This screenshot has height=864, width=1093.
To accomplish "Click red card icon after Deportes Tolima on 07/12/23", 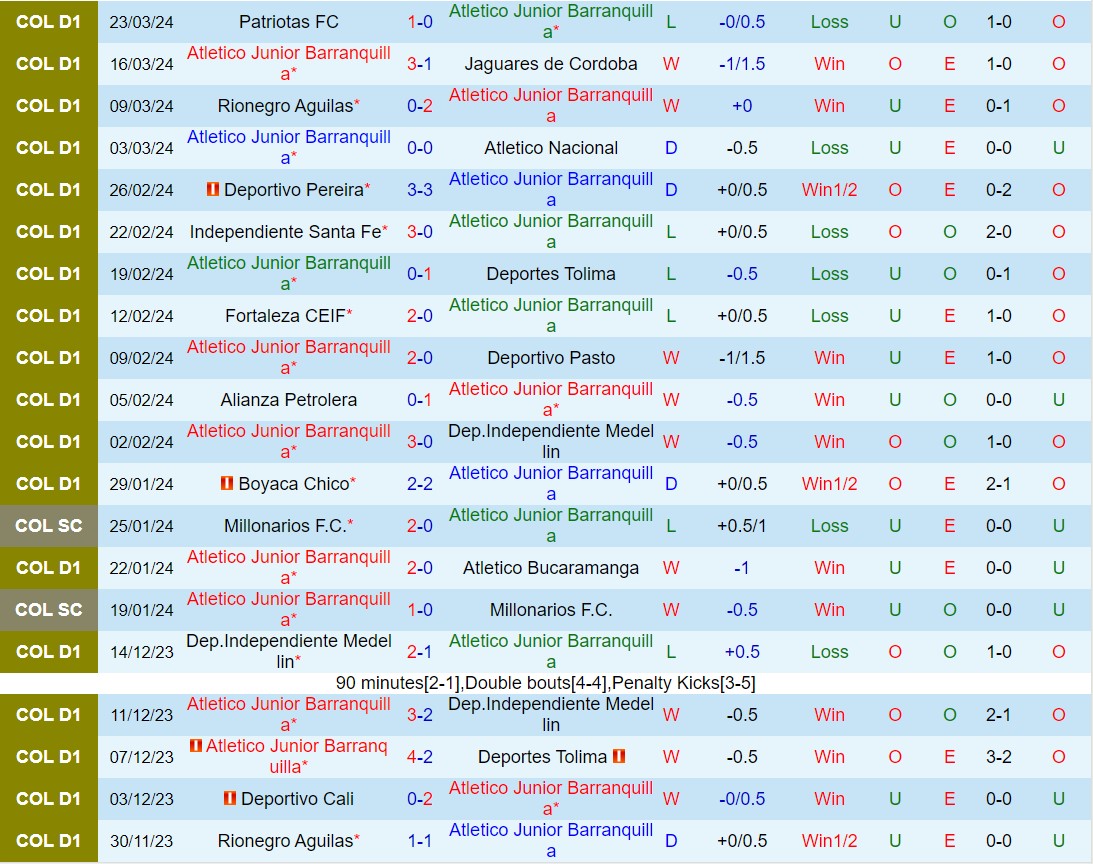I will [619, 756].
